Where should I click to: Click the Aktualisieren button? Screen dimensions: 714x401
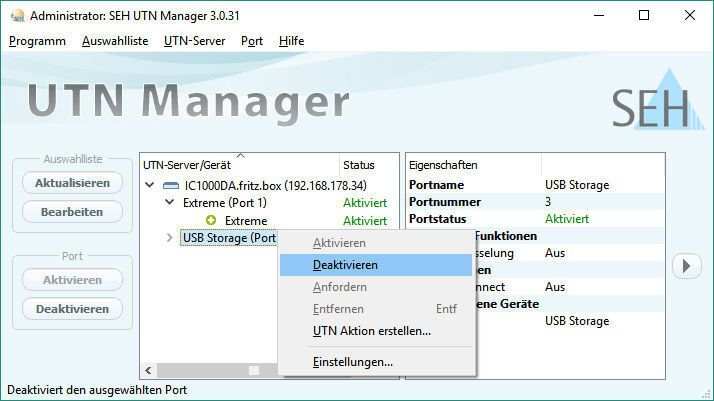coord(72,183)
